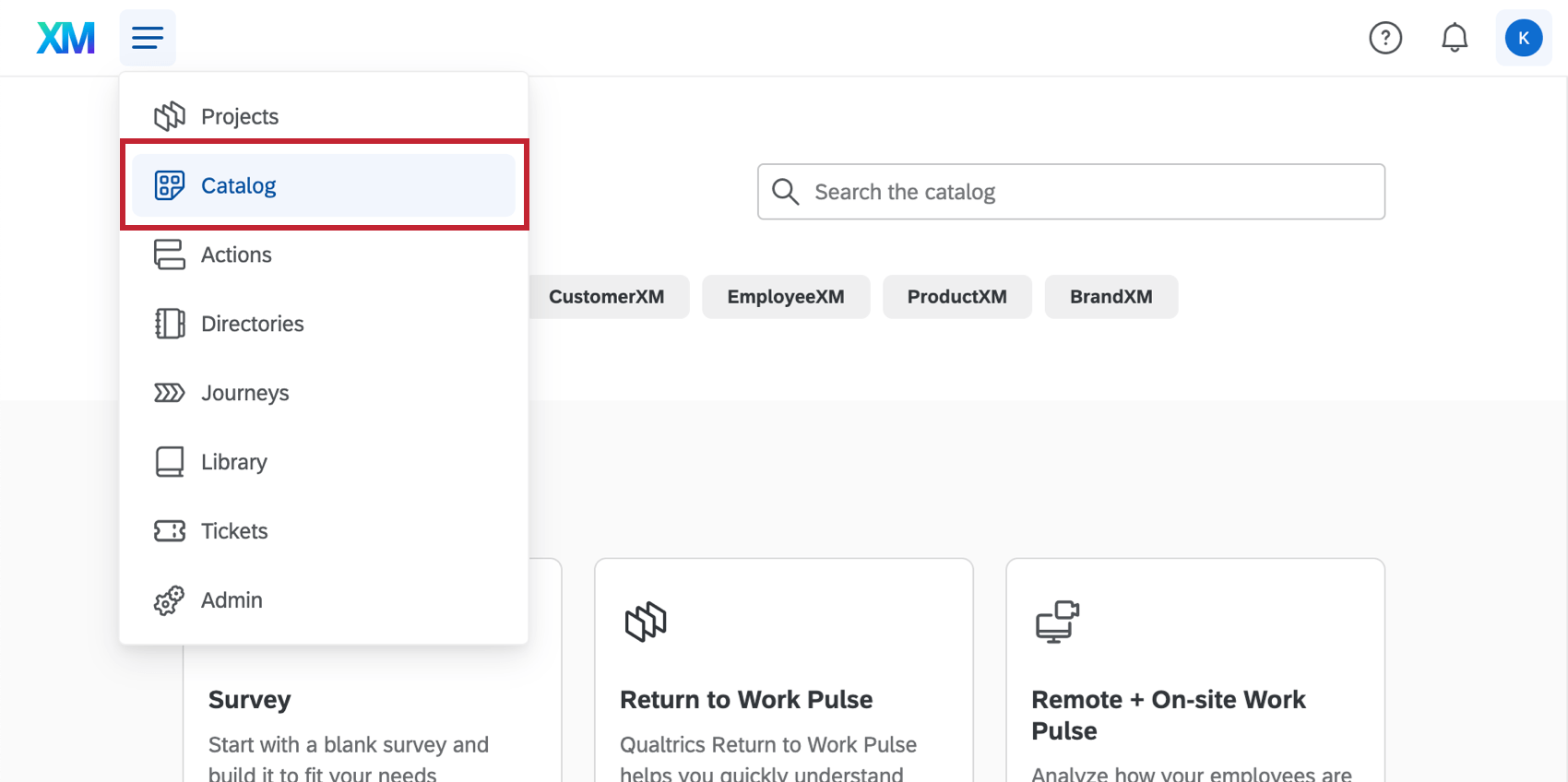The image size is (1568, 782).
Task: Toggle the hamburger navigation menu
Action: 148,38
